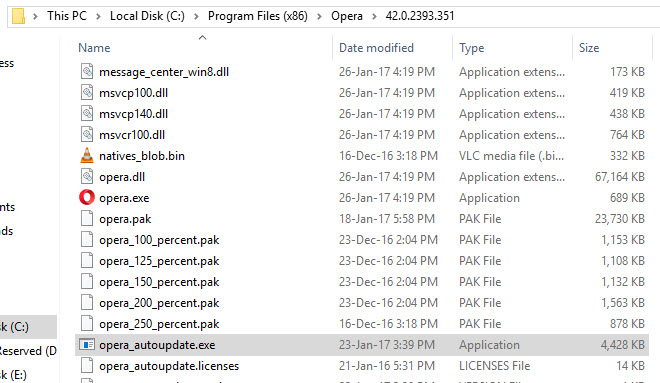Viewport: 660px width, 383px height.
Task: Sort by the Size column header
Action: point(589,48)
